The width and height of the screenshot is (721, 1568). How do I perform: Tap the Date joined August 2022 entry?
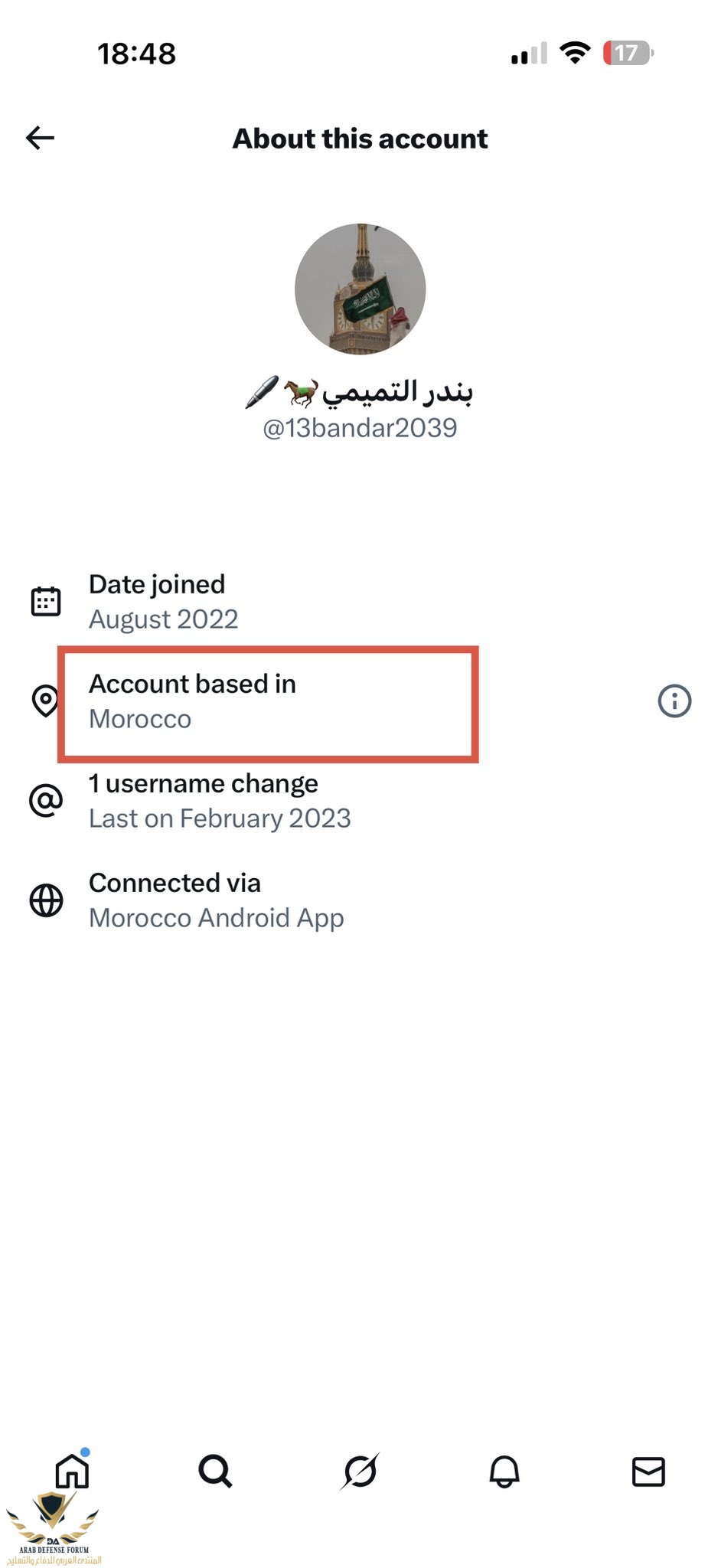[164, 602]
